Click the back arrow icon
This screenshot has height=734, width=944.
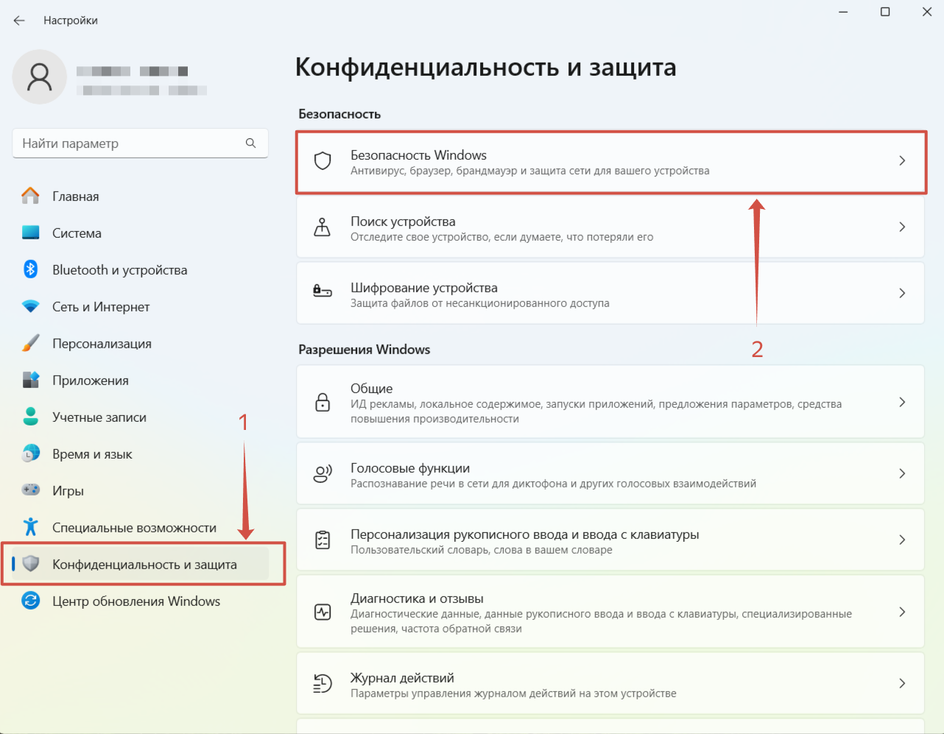19,20
